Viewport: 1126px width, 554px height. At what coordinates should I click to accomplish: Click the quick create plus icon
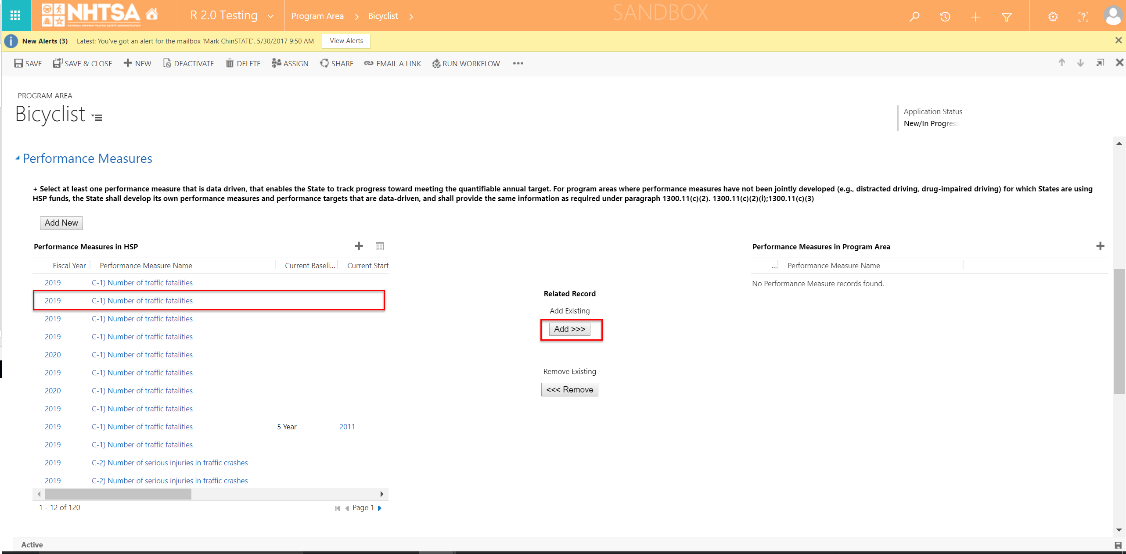click(975, 17)
